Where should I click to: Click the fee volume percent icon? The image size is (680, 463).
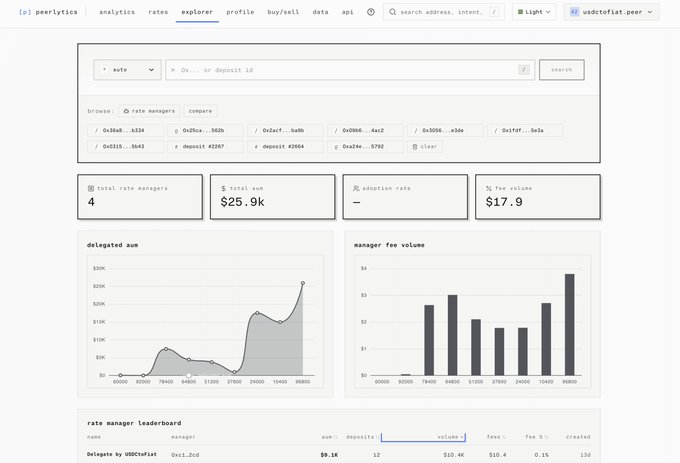pos(489,188)
